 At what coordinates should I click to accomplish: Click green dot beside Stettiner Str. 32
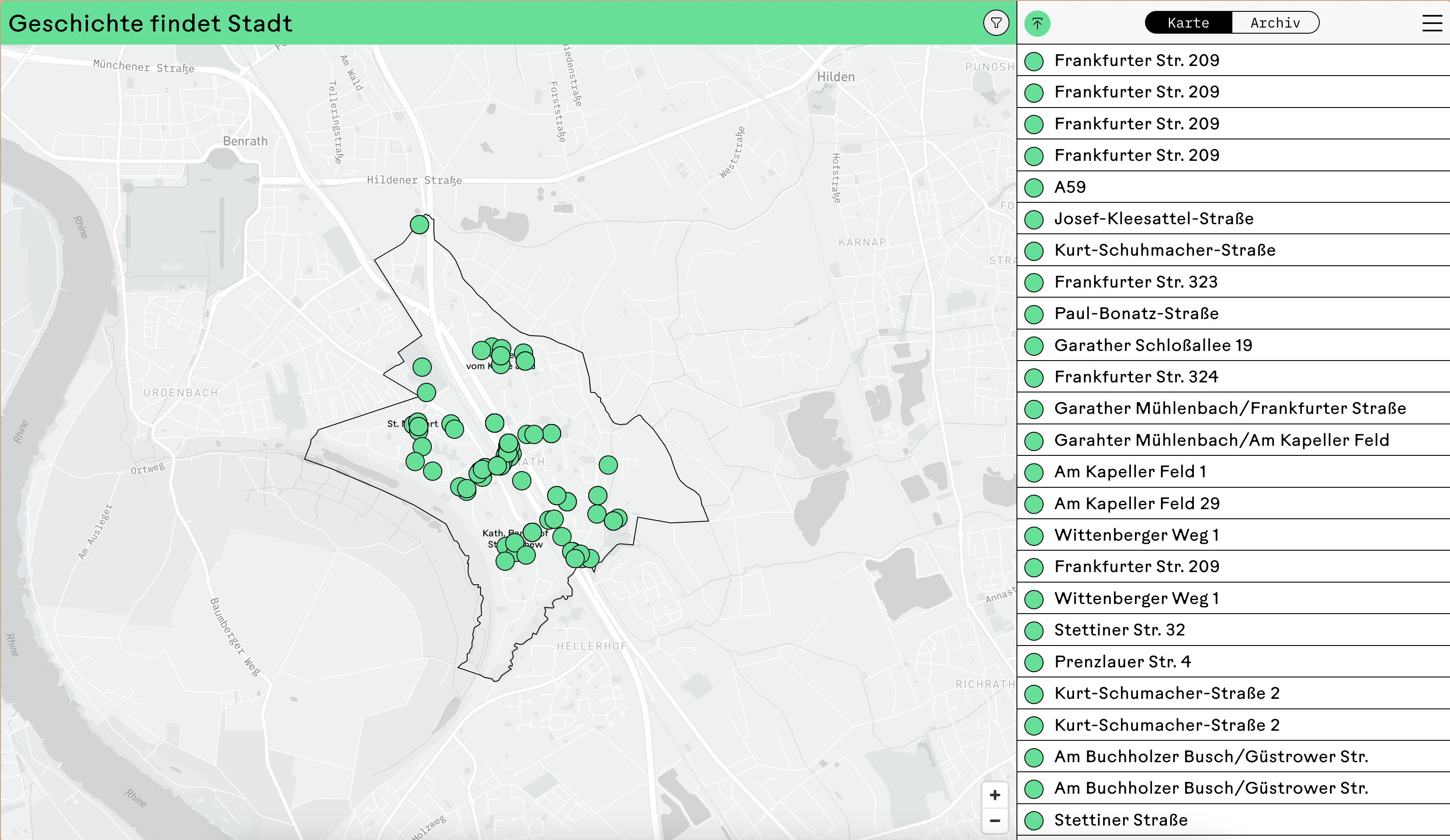point(1034,631)
